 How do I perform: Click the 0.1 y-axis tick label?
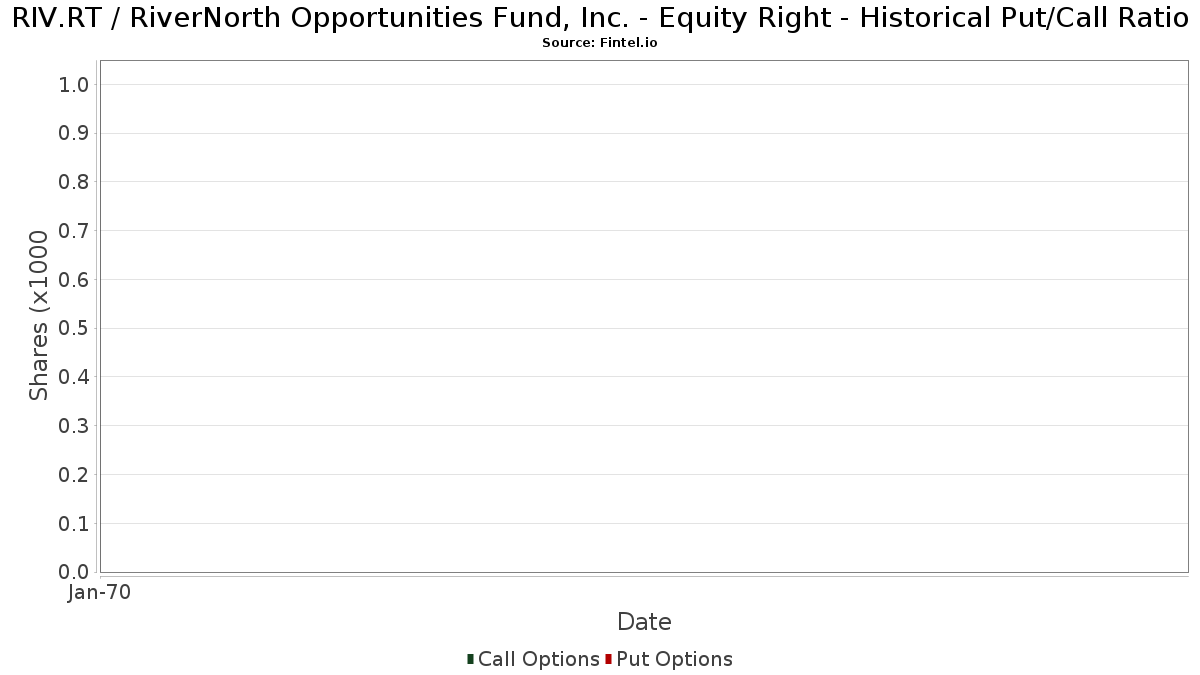pyautogui.click(x=74, y=524)
